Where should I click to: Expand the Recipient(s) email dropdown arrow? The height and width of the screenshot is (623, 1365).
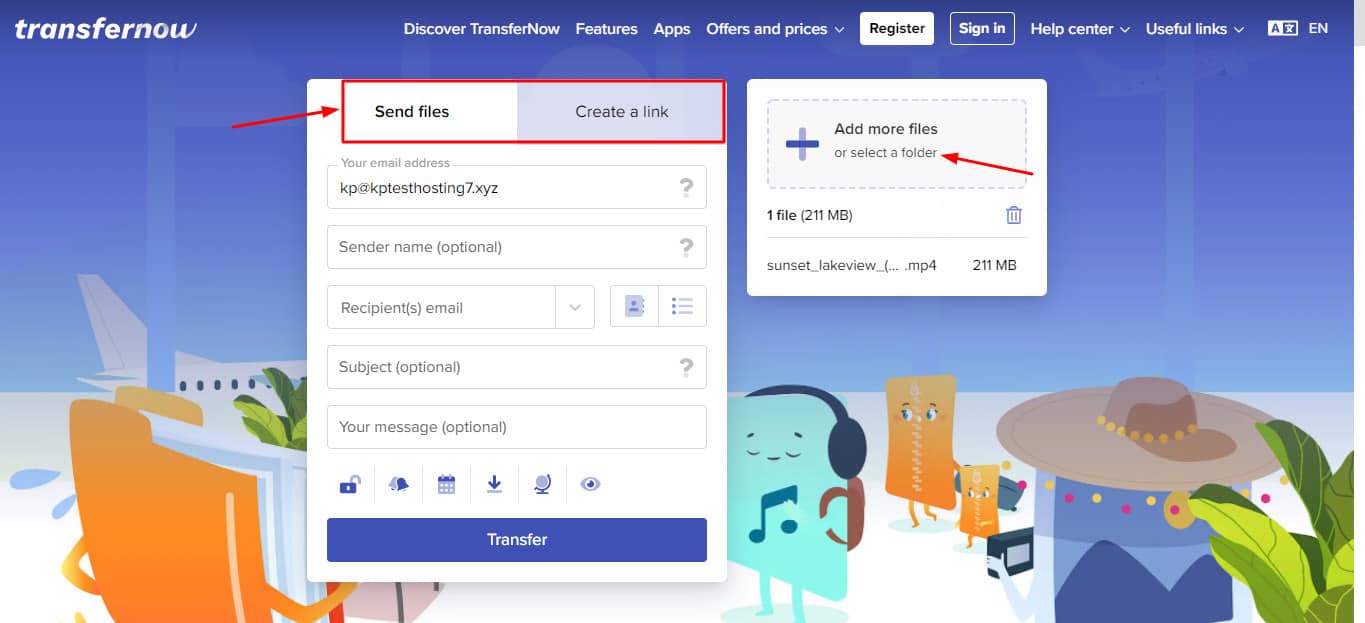pos(575,307)
